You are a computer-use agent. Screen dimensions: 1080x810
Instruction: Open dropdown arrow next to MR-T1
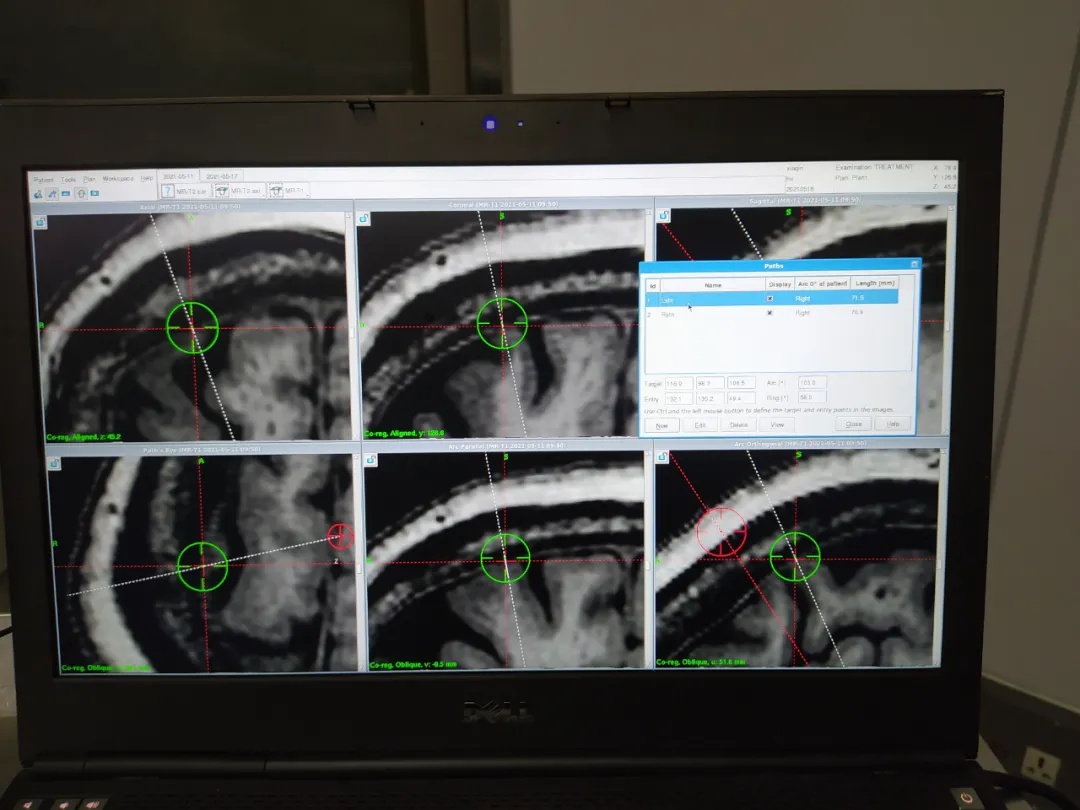click(x=307, y=196)
